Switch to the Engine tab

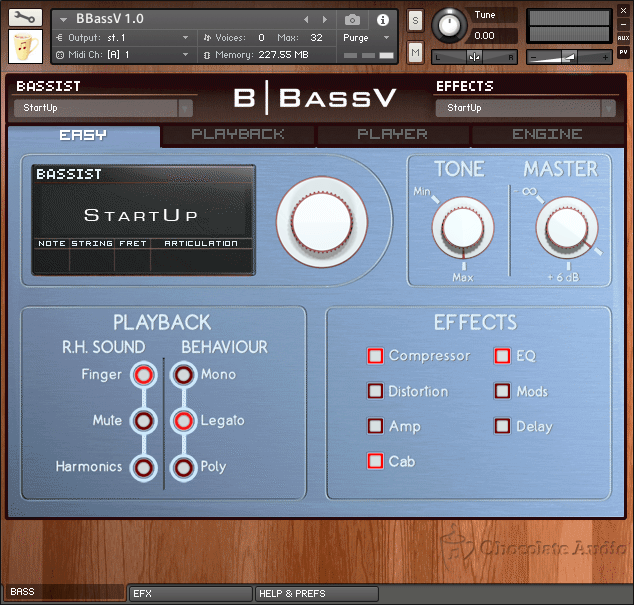(547, 135)
